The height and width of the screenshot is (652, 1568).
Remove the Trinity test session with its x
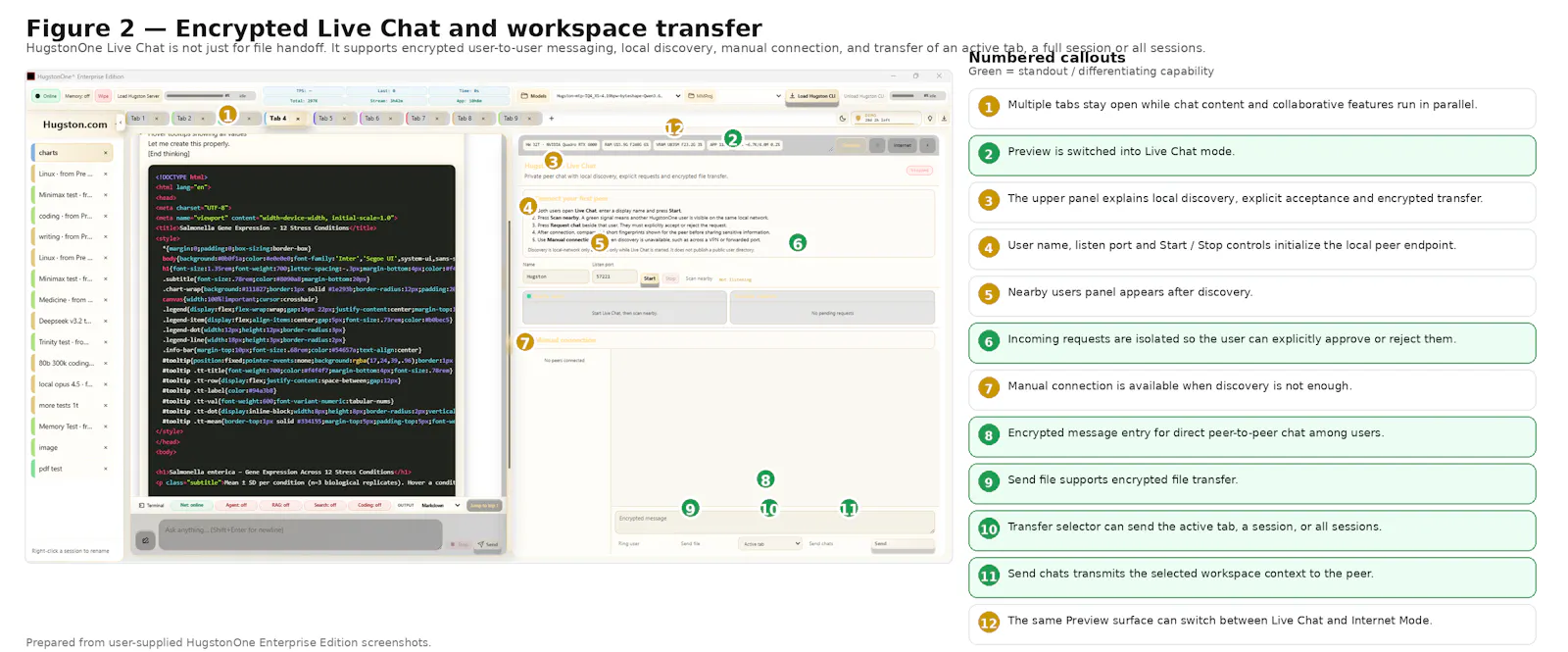coord(106,342)
